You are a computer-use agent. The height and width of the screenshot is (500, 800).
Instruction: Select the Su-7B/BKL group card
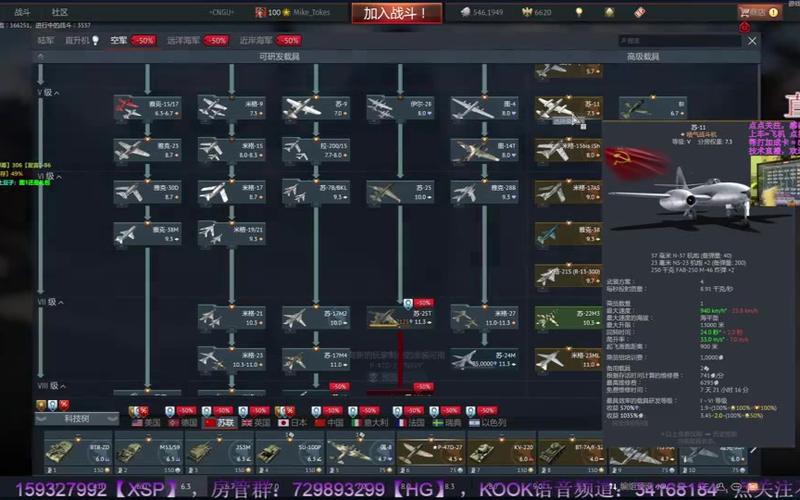[316, 192]
